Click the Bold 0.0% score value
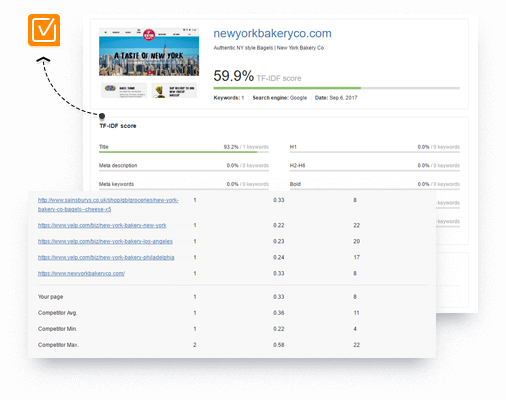 [x=423, y=184]
